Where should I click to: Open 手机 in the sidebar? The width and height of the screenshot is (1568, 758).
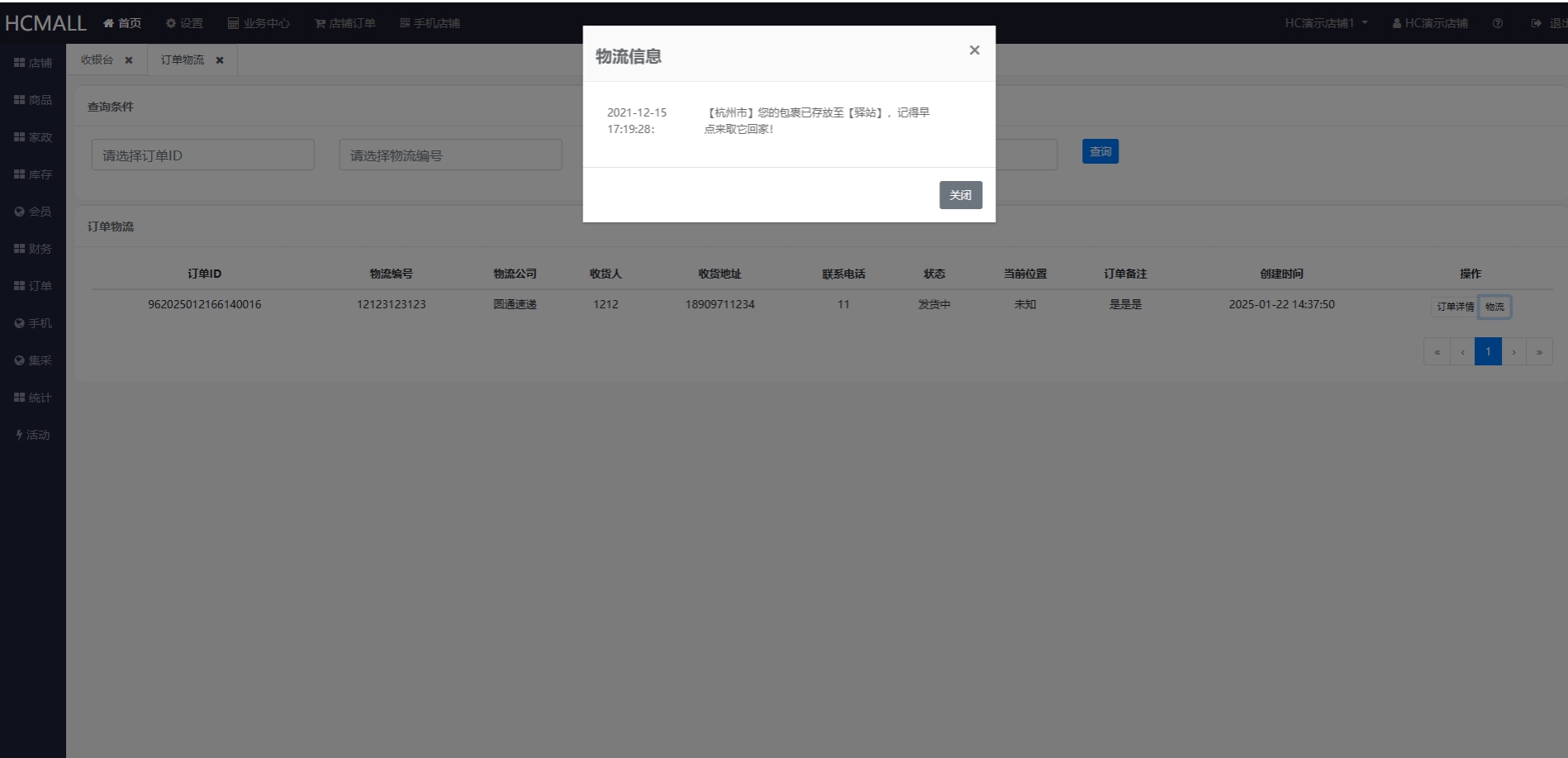click(33, 323)
